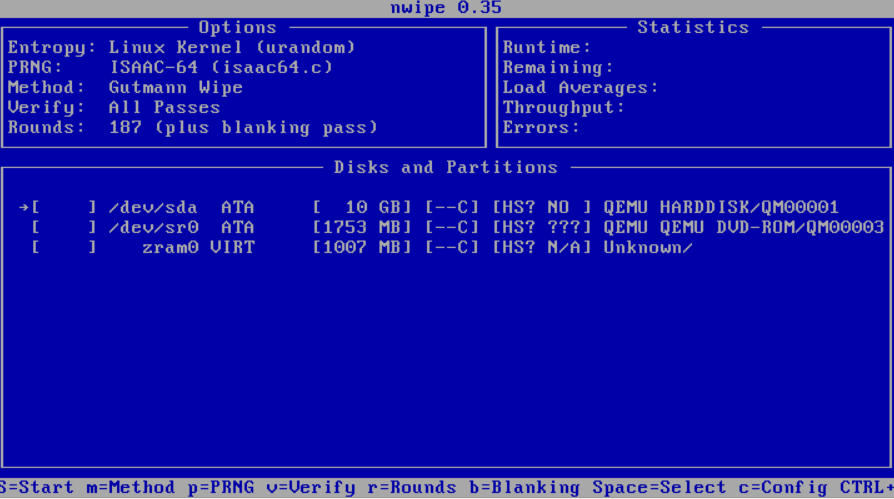Click the Errors: statistics label
The image size is (894, 499).
(x=541, y=127)
